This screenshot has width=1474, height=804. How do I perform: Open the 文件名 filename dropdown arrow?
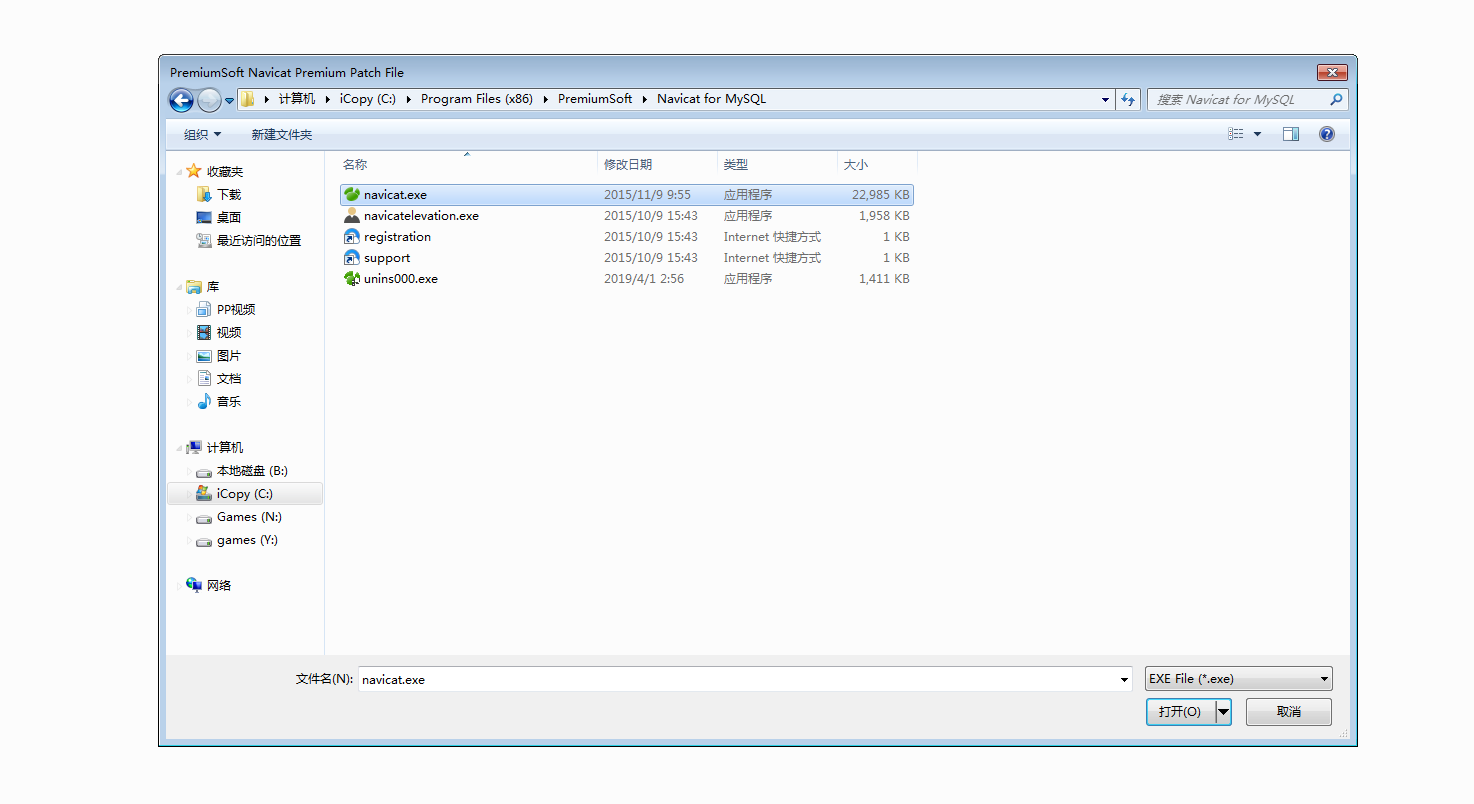point(1125,679)
